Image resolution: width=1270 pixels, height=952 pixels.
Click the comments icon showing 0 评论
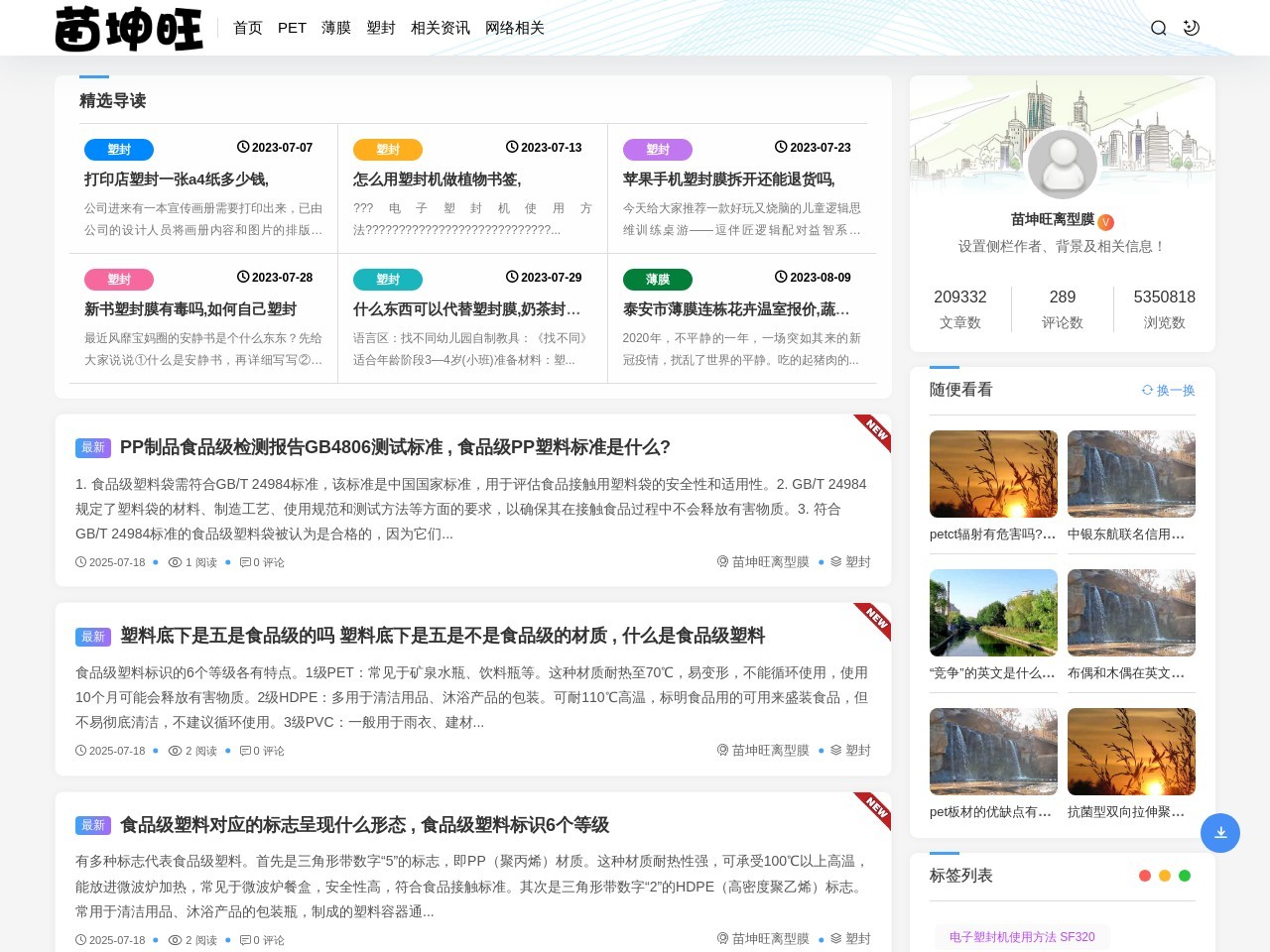point(245,561)
